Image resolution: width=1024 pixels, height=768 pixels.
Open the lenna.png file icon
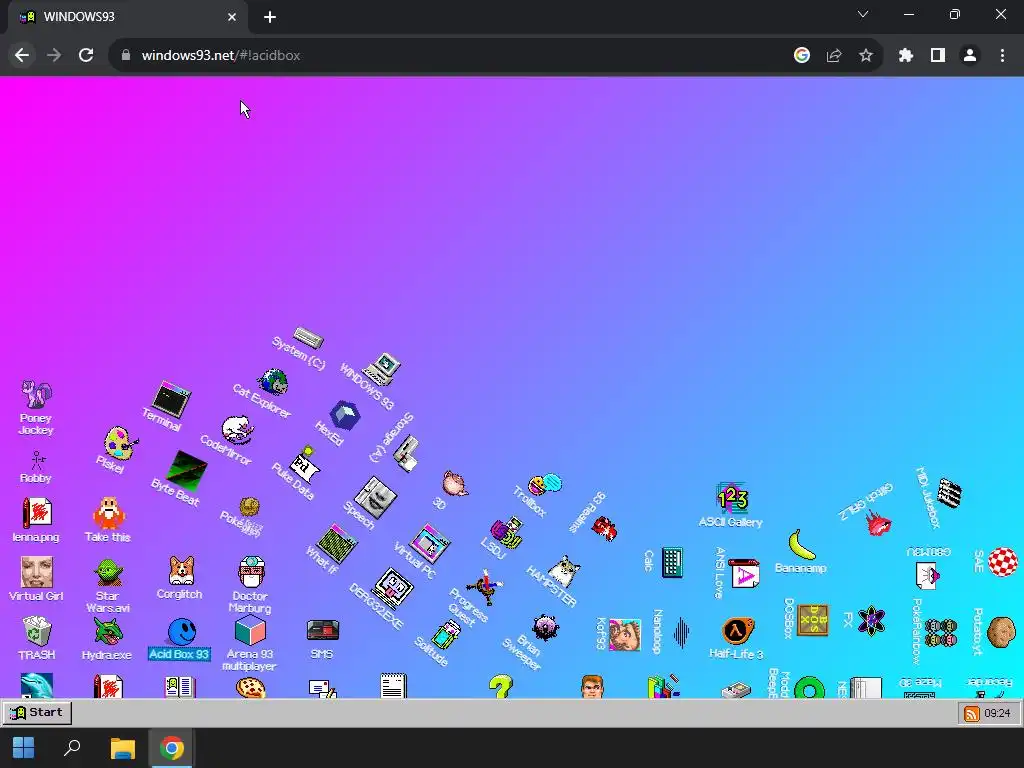coord(37,513)
